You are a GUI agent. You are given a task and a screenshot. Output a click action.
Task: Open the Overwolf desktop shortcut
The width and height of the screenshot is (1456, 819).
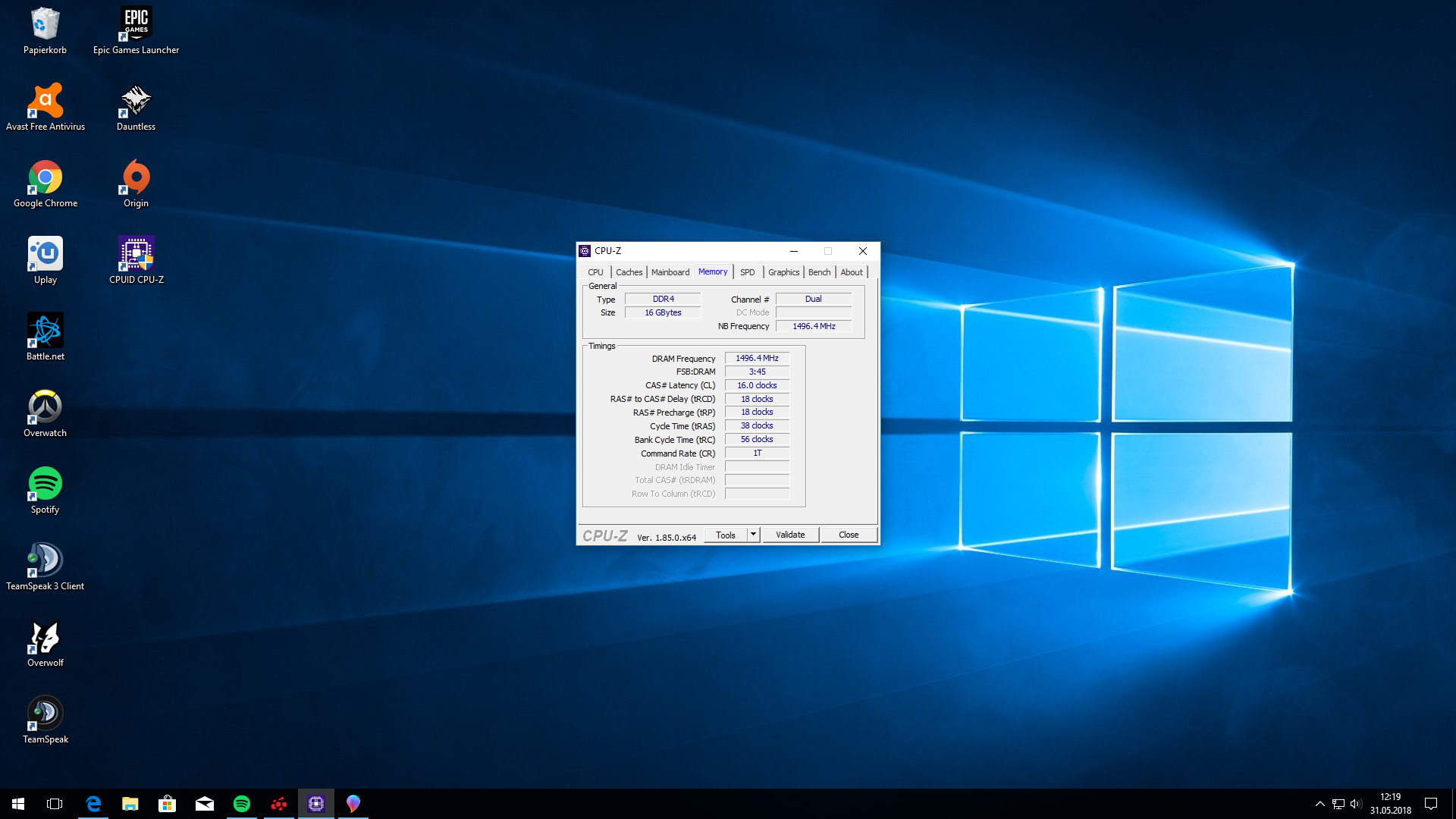(45, 638)
